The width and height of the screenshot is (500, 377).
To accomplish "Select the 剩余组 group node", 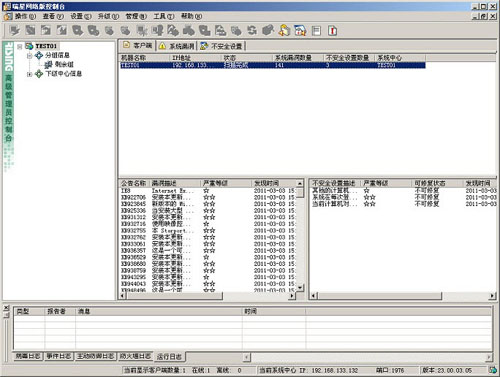I will (x=64, y=64).
